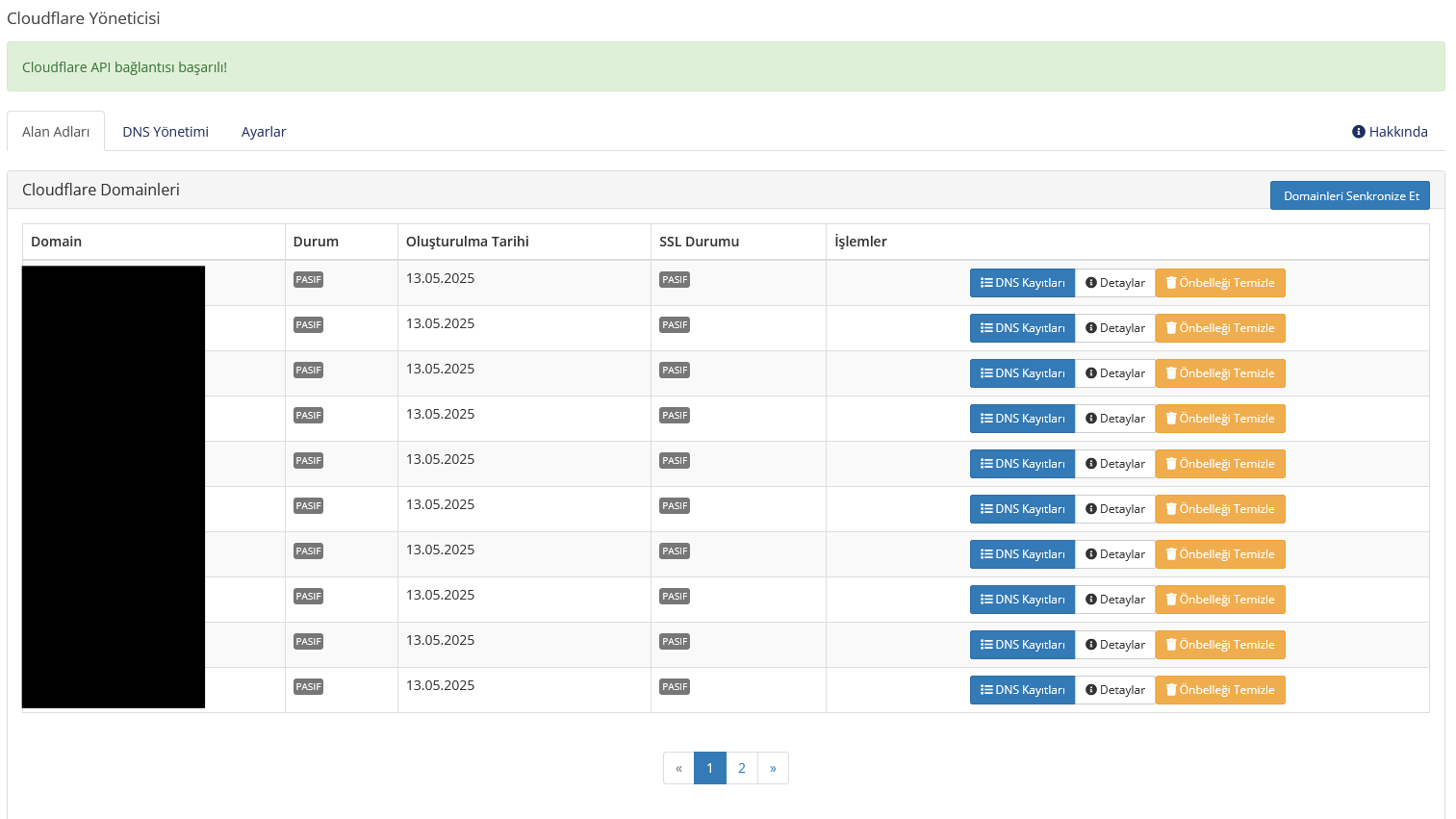View Detaylar for the second domain
This screenshot has width=1456, height=819.
coord(1114,328)
